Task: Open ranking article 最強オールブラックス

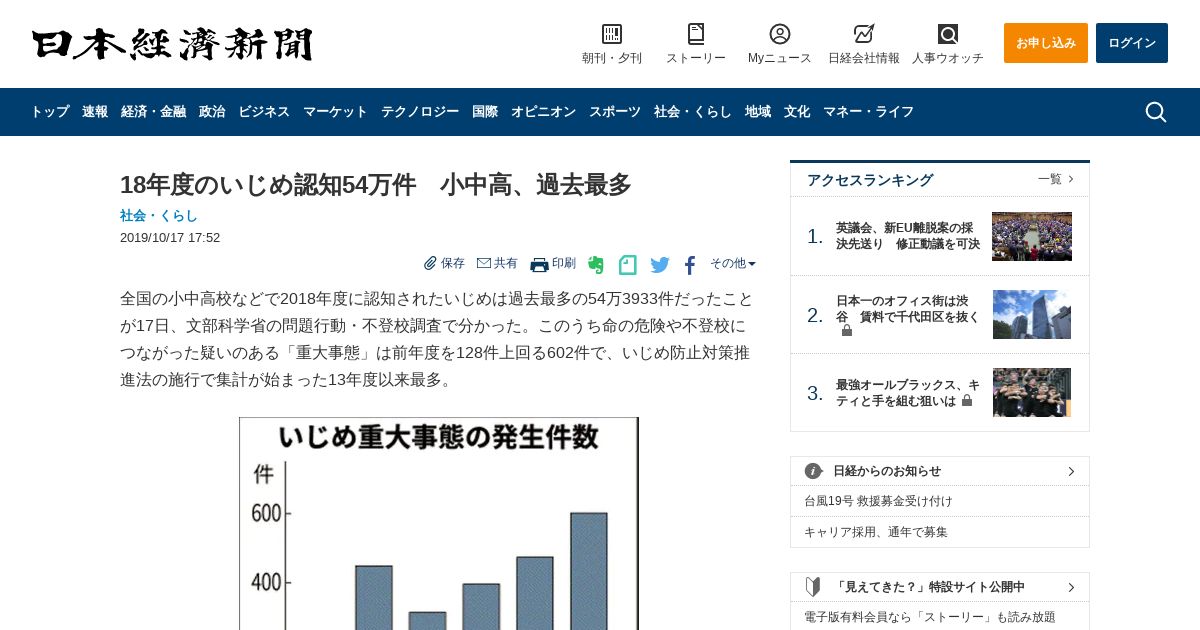Action: tap(908, 392)
